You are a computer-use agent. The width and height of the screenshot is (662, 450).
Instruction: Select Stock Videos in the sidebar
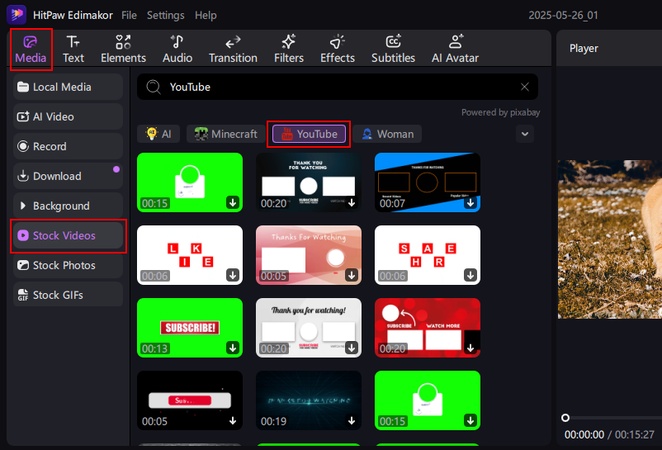68,236
